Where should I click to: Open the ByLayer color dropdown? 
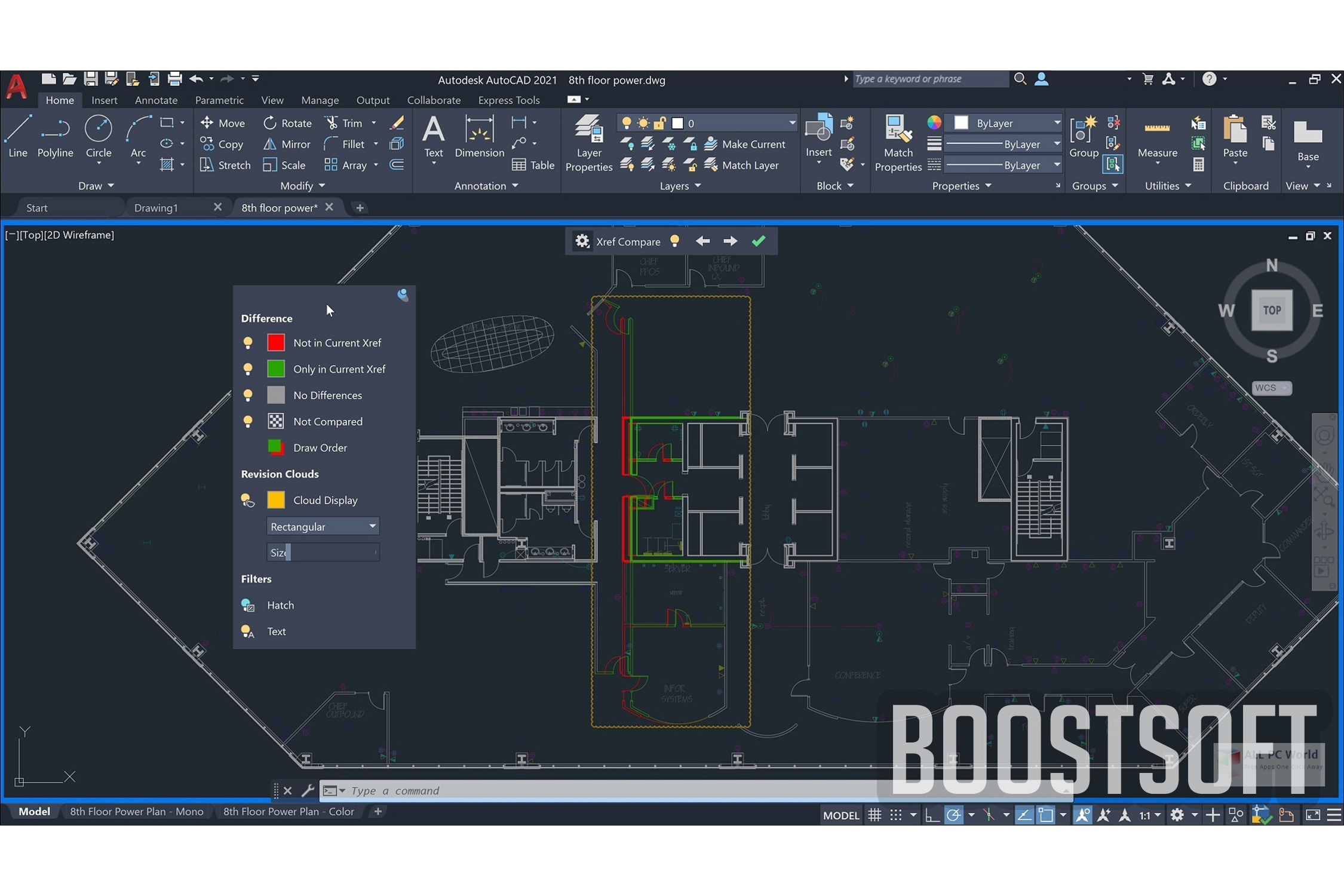1057,122
